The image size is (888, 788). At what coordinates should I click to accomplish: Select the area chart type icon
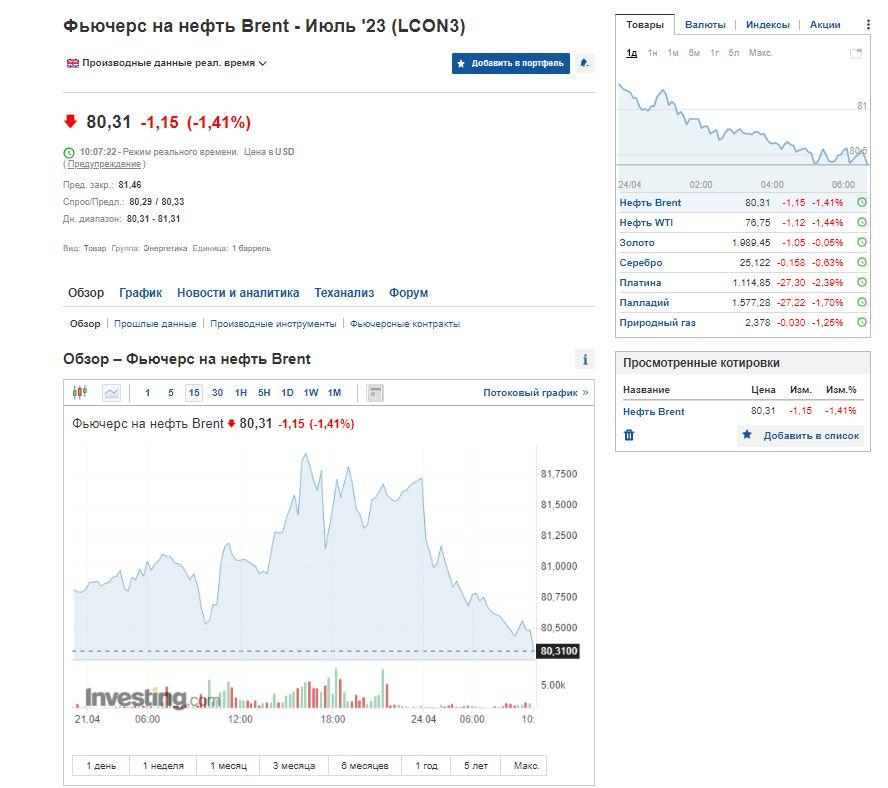112,393
